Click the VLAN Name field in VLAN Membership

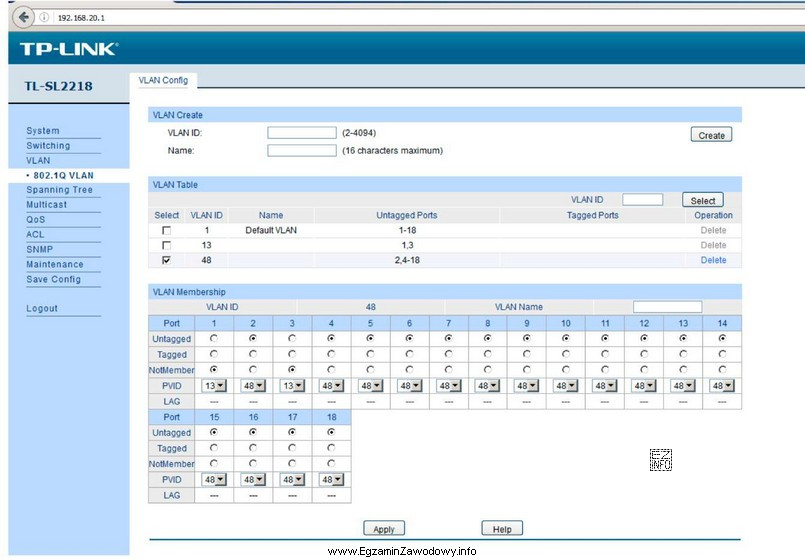pos(667,307)
